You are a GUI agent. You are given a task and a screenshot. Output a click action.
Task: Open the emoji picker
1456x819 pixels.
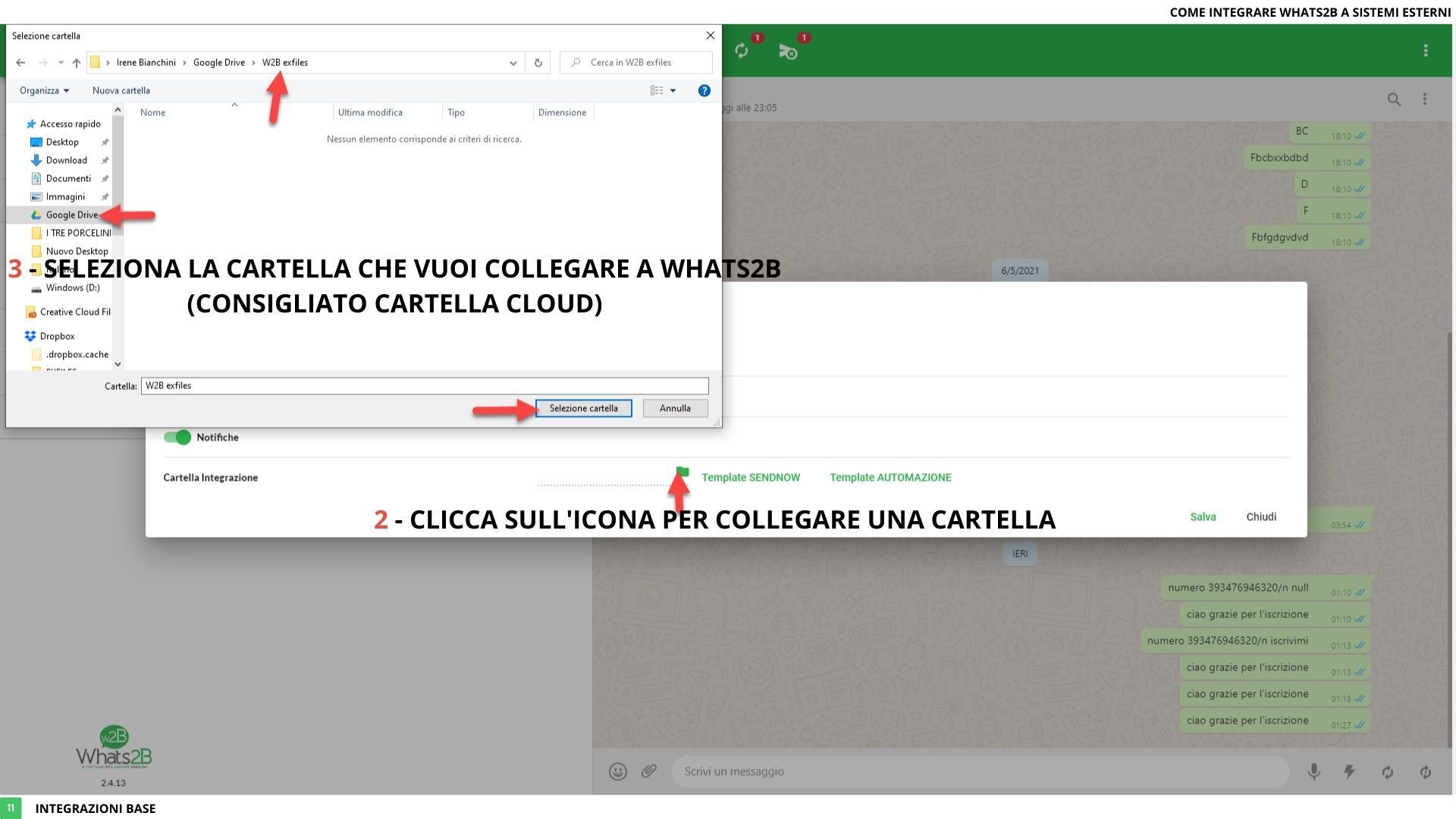click(618, 771)
